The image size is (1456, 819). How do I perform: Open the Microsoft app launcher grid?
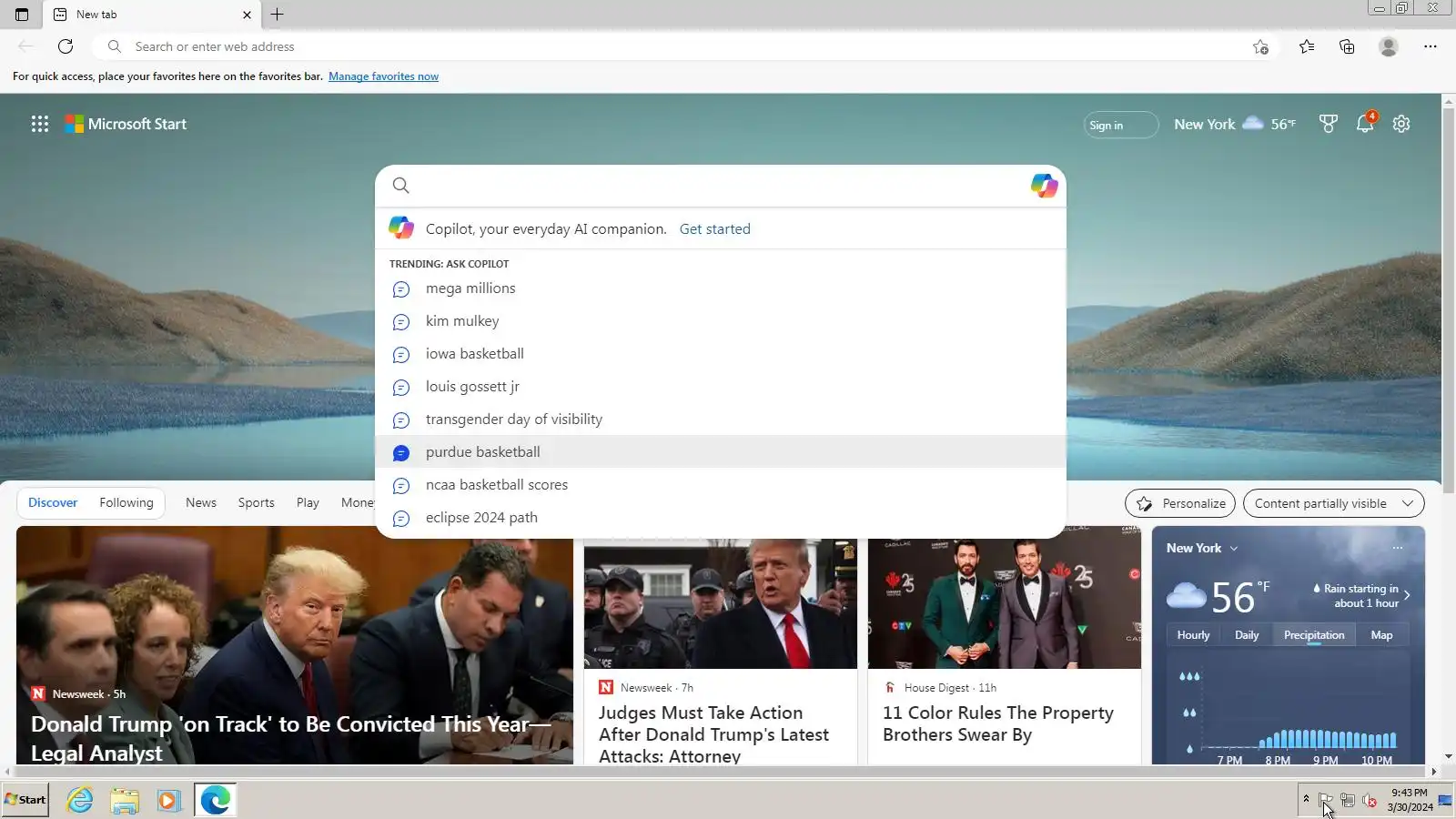click(40, 124)
